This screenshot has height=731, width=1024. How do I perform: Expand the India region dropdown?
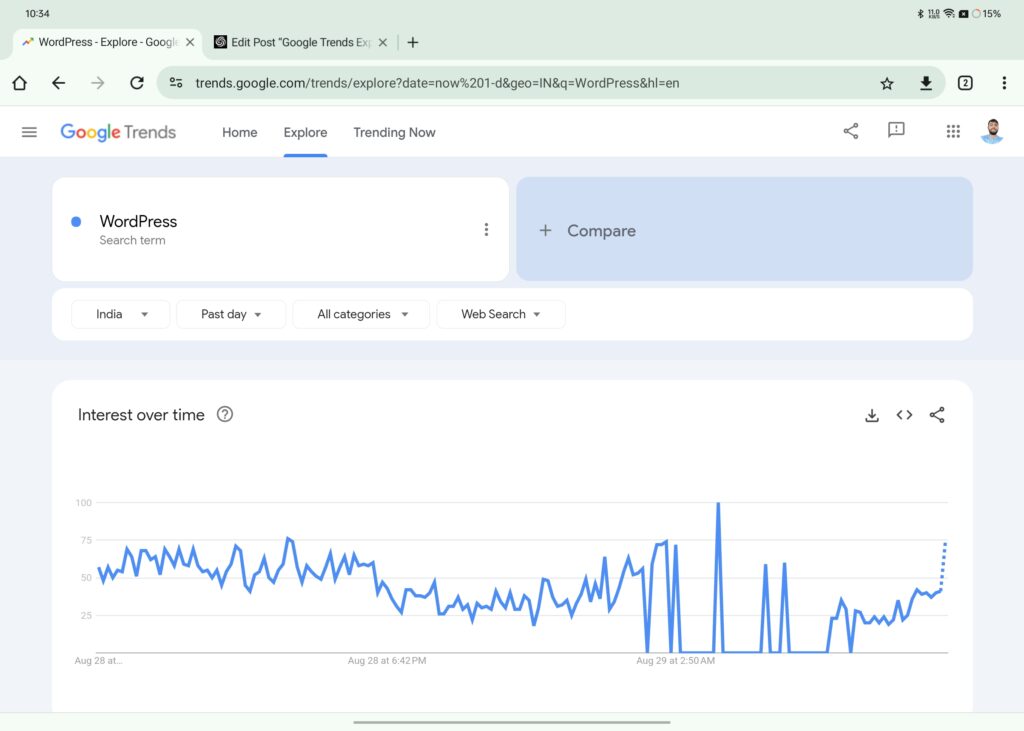pyautogui.click(x=121, y=314)
